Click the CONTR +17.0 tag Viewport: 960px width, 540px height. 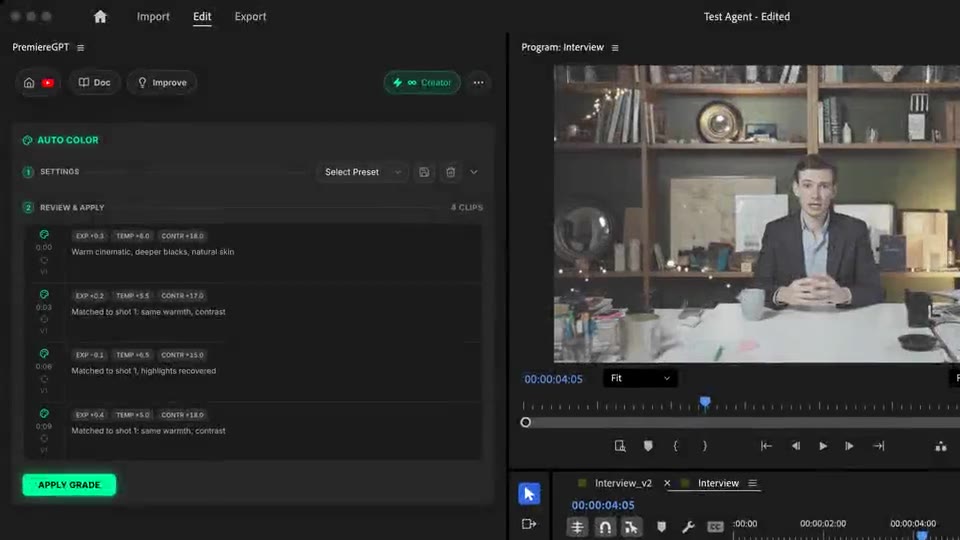pos(182,296)
